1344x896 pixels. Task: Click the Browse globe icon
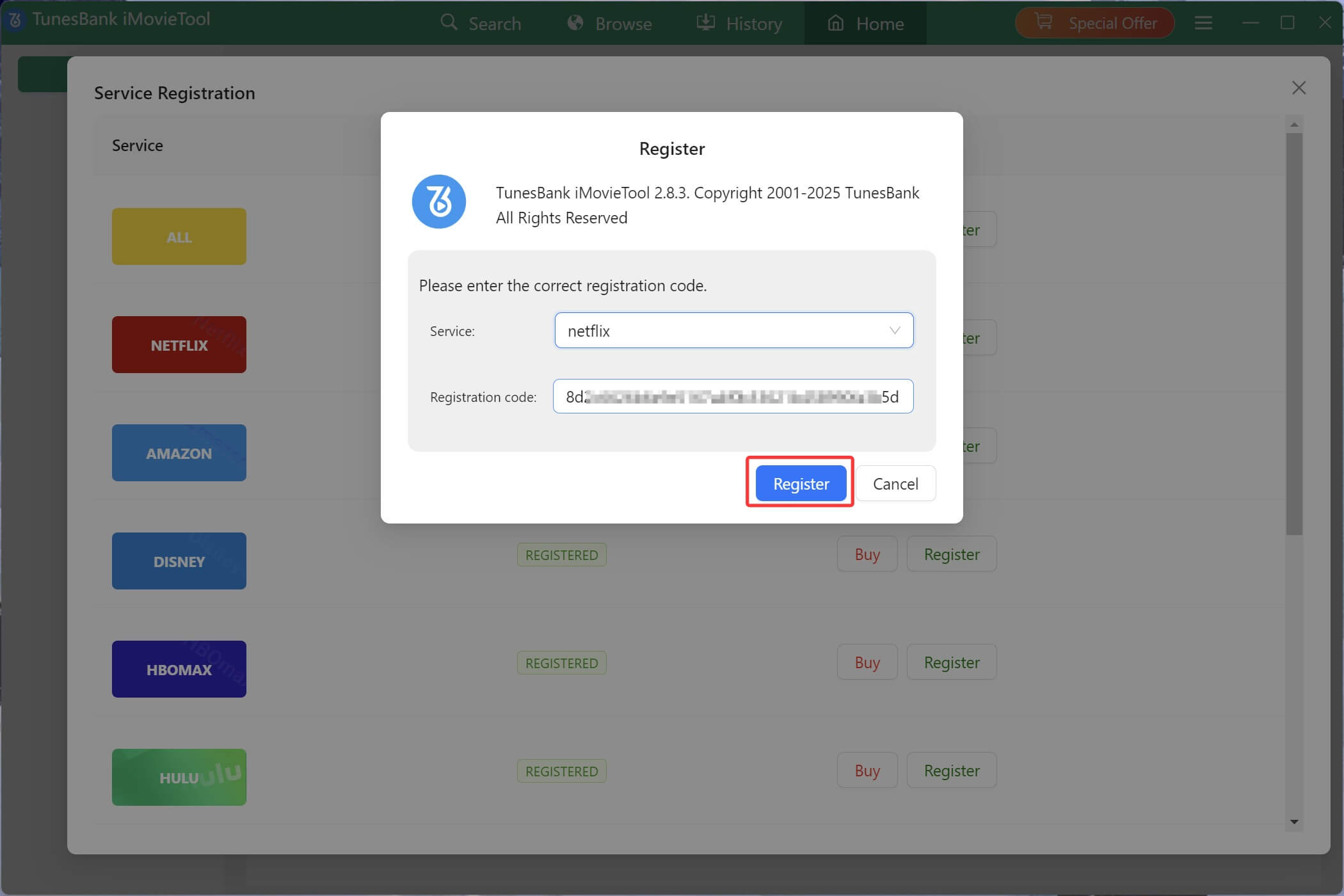[x=574, y=22]
